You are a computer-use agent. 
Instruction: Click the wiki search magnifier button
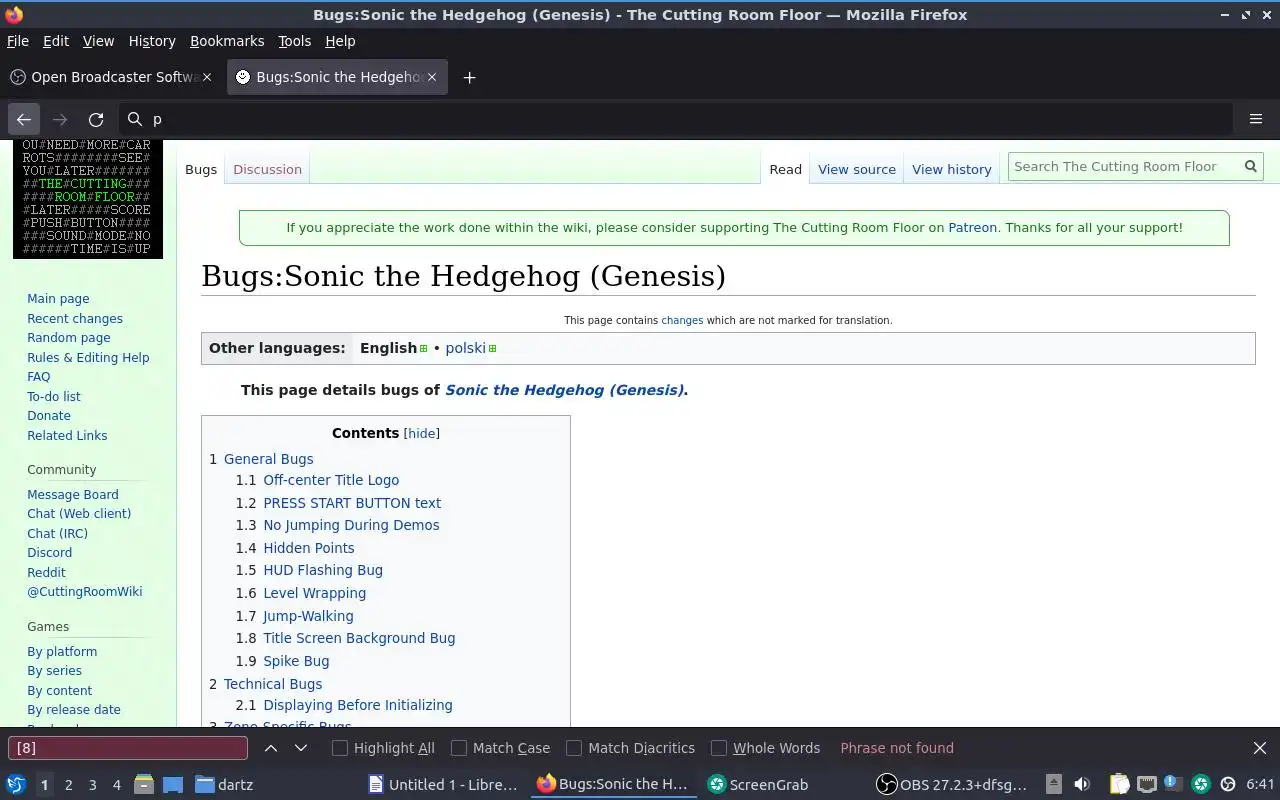1250,167
